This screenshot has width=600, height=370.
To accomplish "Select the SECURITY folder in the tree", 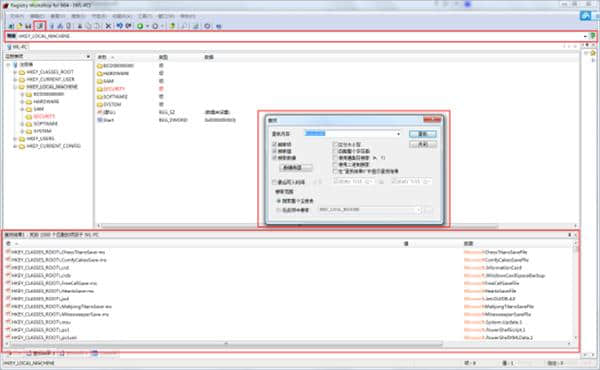I will click(x=44, y=116).
